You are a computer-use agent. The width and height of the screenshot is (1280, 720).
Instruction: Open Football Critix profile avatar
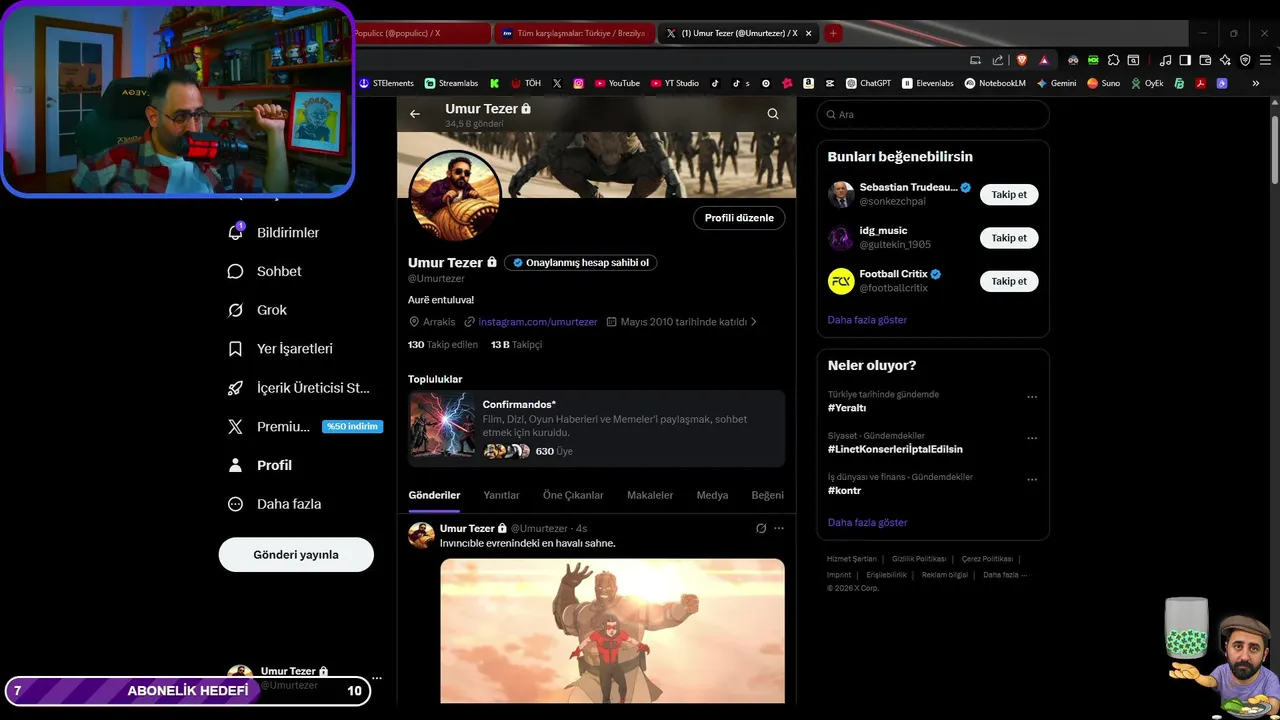tap(841, 281)
